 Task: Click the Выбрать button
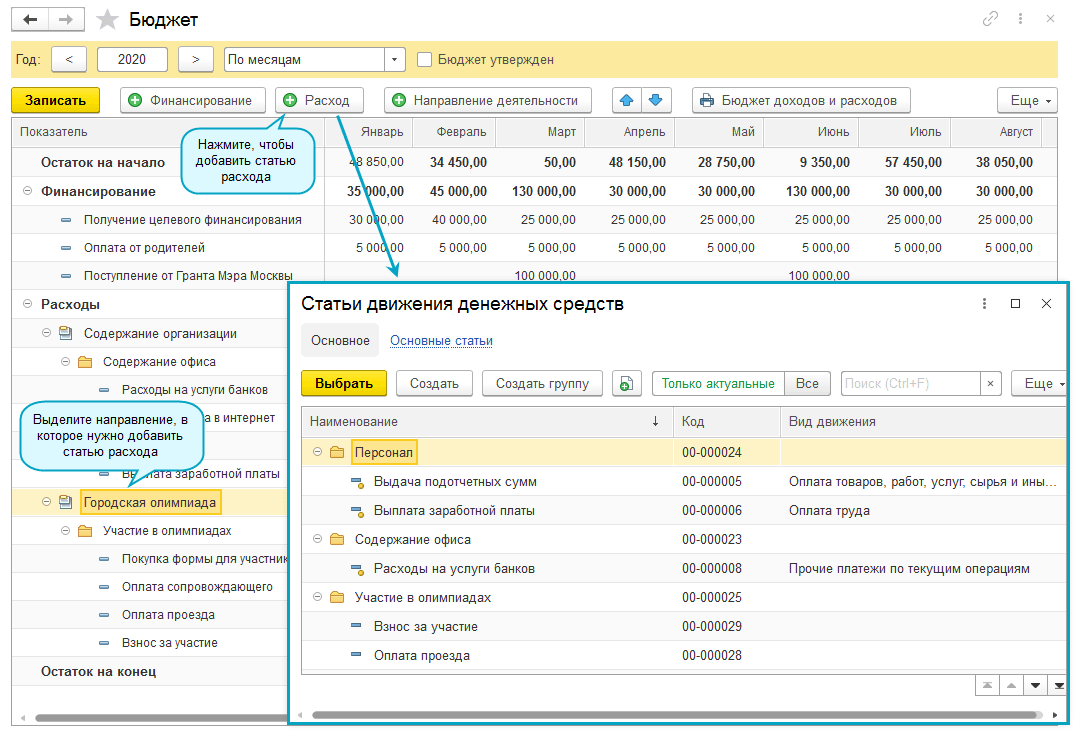coord(343,383)
